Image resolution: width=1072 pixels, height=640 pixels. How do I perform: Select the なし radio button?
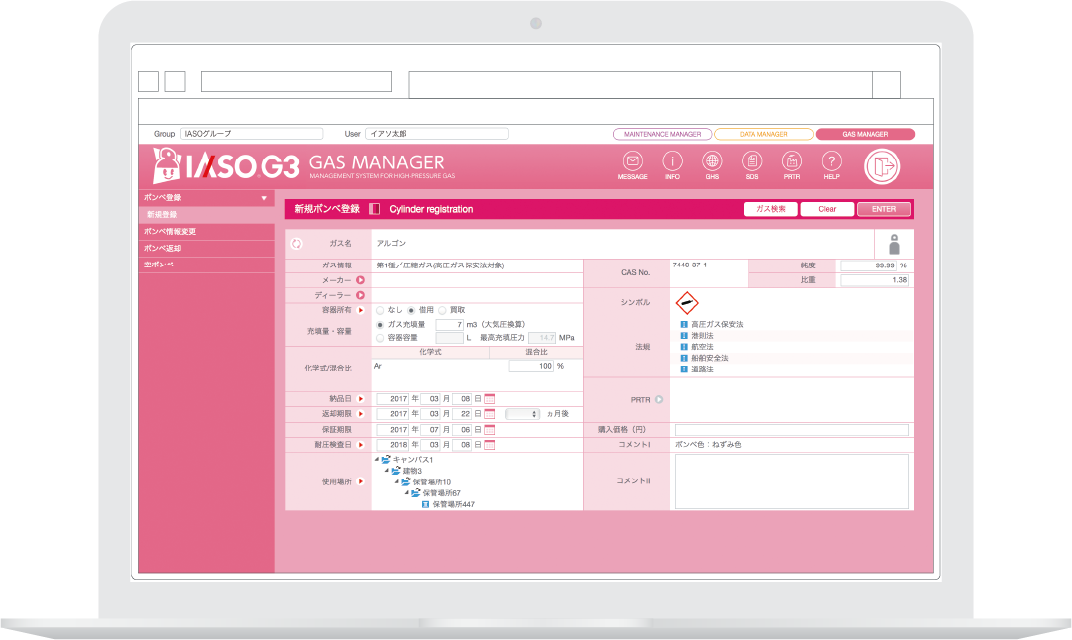pyautogui.click(x=380, y=310)
